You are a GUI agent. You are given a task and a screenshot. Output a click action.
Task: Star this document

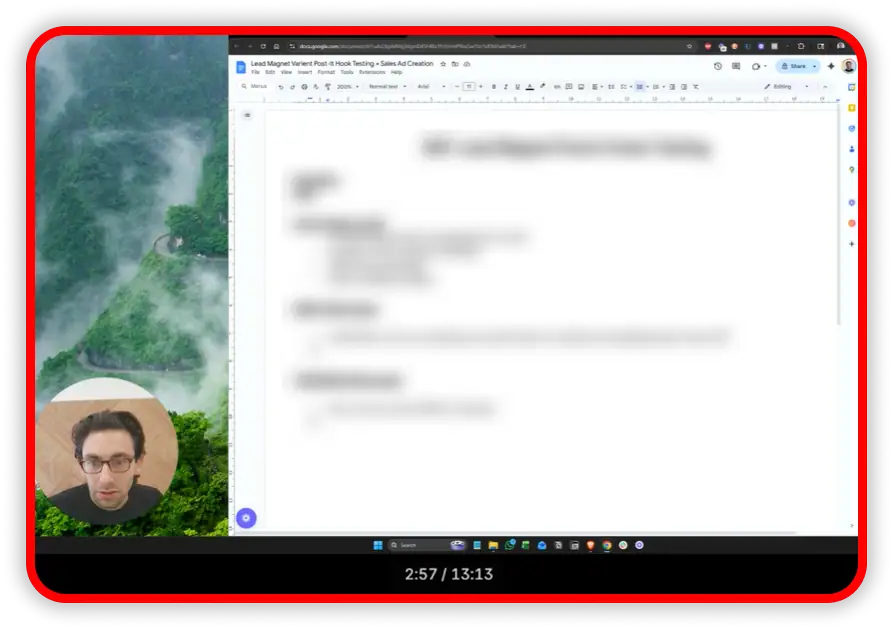[443, 63]
